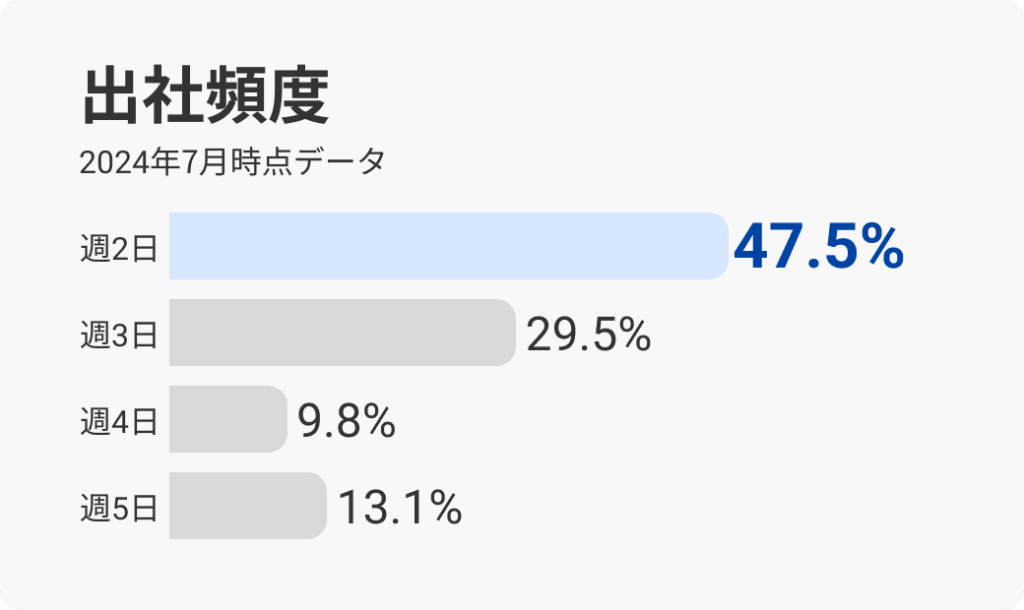Click the 13.1% value
The height and width of the screenshot is (610, 1024).
coord(400,507)
